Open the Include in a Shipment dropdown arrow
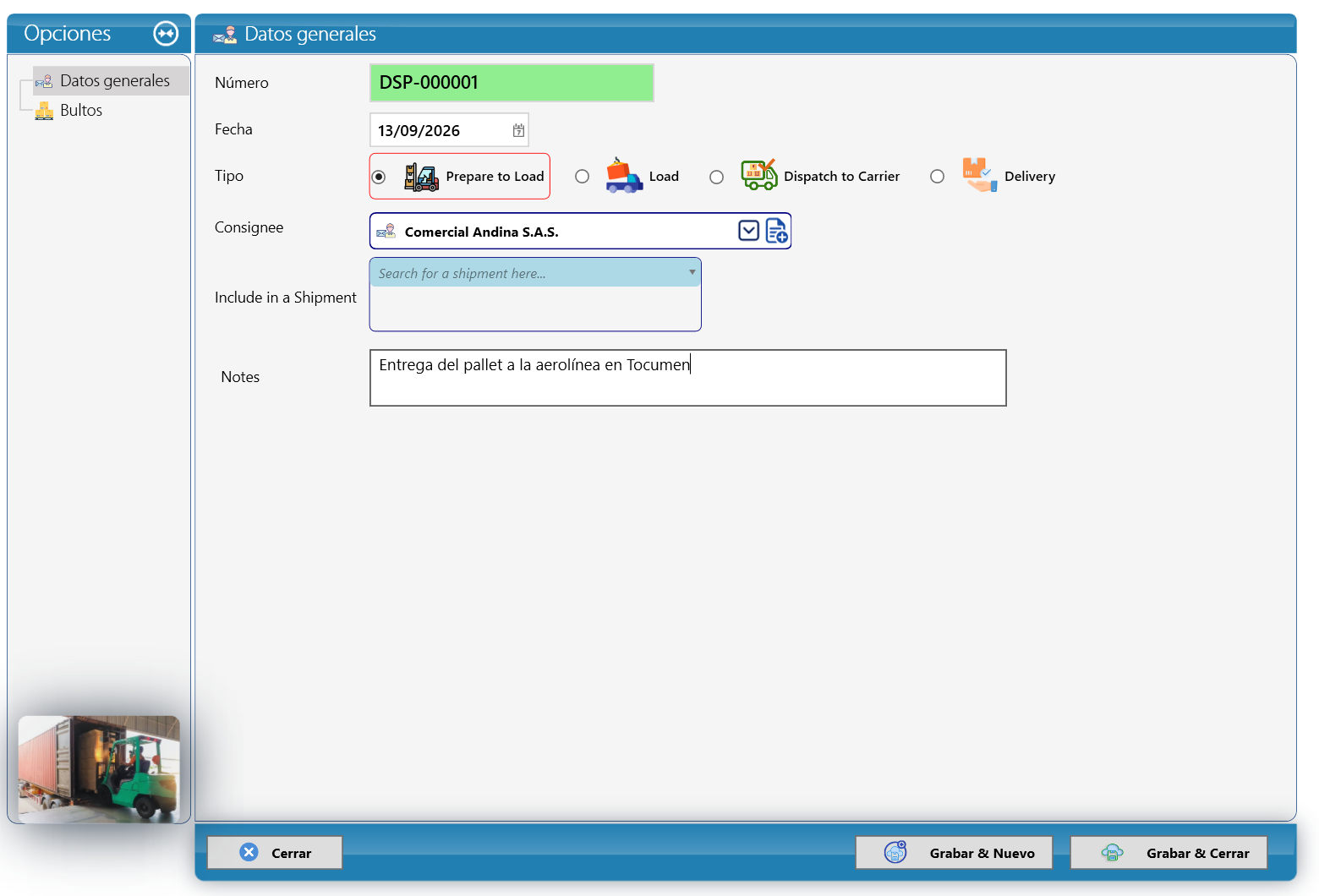This screenshot has width=1319, height=896. [692, 272]
